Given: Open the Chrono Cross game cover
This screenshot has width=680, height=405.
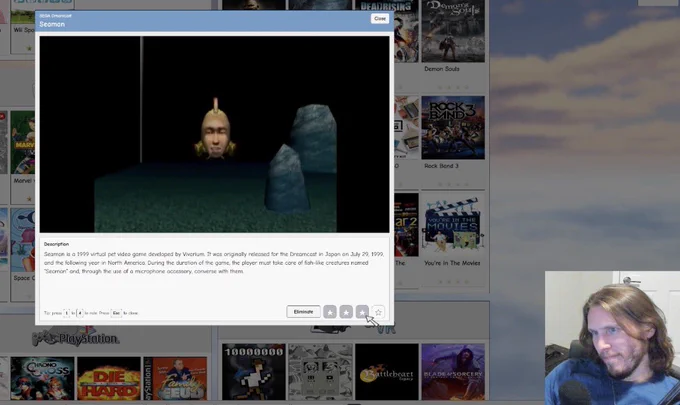Looking at the screenshot, I should coord(42,379).
